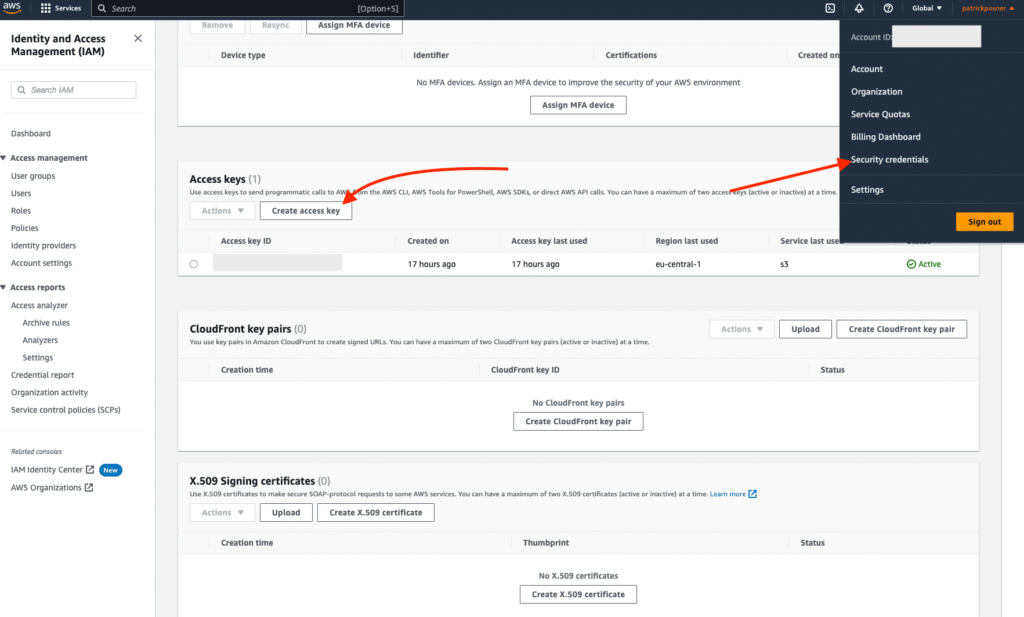Click the Active status checkmark icon

[911, 264]
